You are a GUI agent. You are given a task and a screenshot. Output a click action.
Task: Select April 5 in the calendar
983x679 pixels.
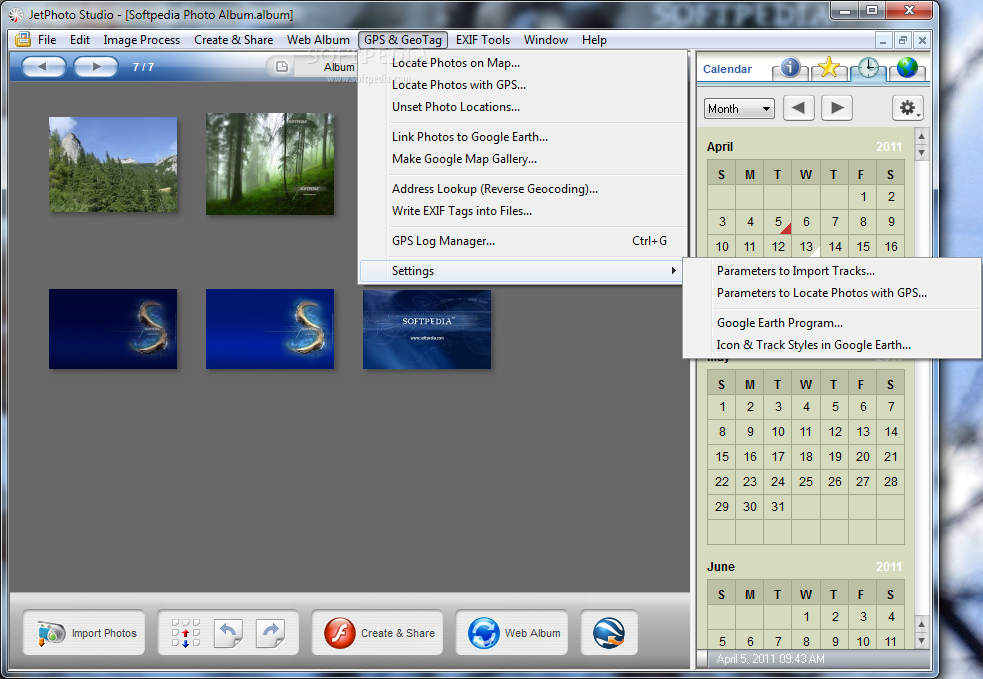(778, 221)
